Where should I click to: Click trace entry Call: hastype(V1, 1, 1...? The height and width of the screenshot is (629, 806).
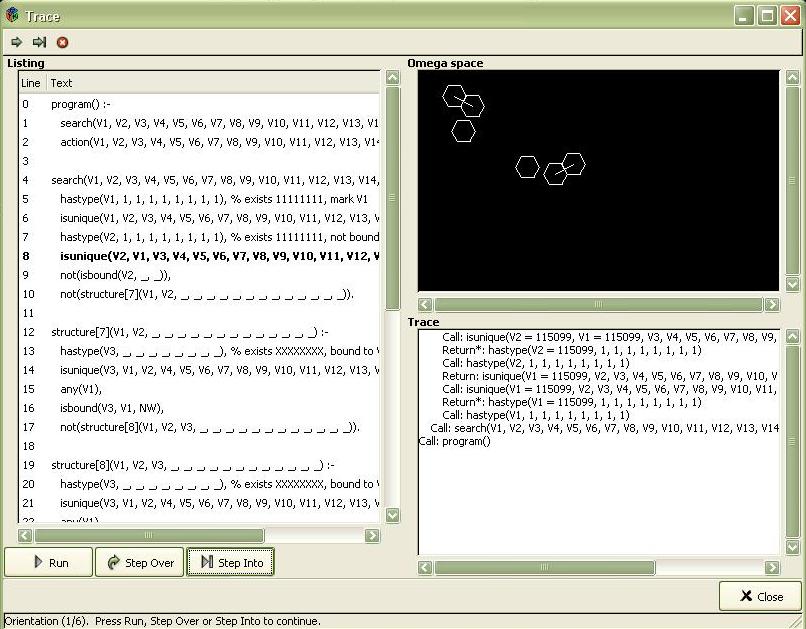tap(536, 415)
